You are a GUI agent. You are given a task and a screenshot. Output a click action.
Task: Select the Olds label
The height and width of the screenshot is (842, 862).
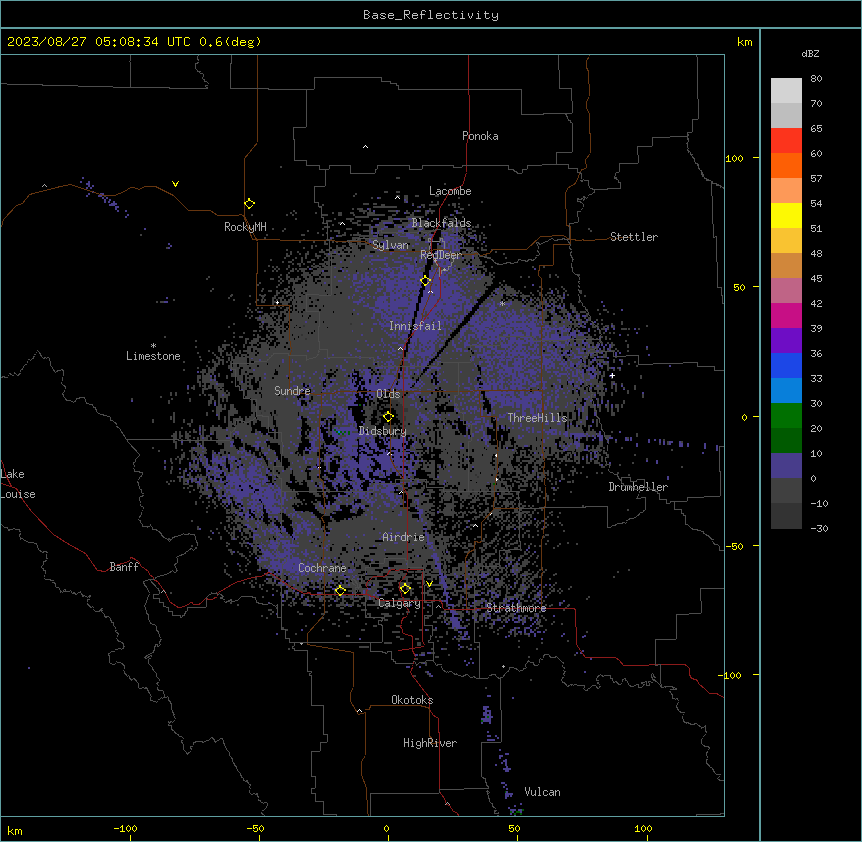(388, 394)
